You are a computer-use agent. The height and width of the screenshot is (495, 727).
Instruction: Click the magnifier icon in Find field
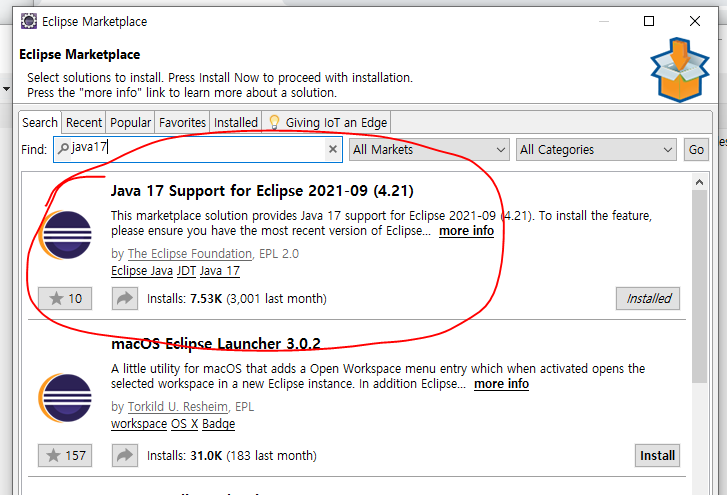[63, 149]
